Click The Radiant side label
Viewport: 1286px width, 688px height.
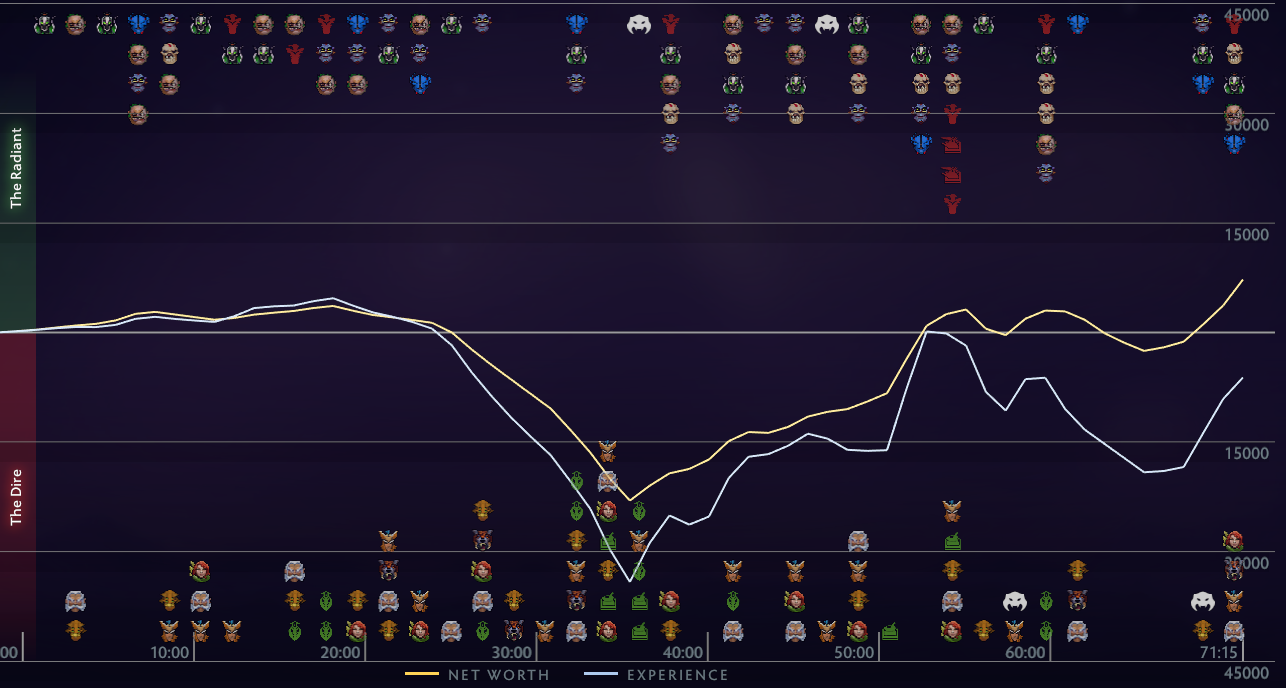(16, 168)
